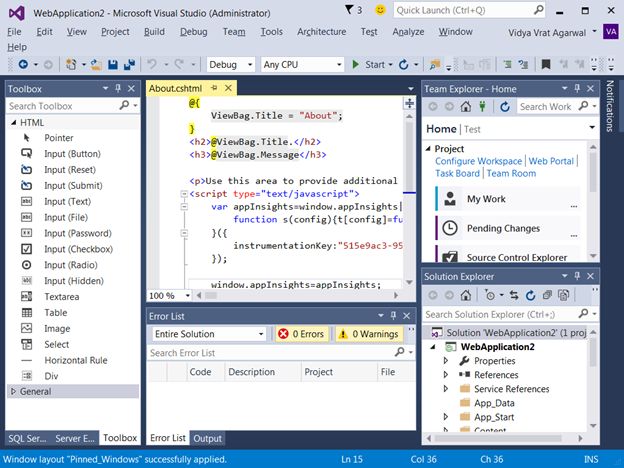This screenshot has height=468, width=624.
Task: Open the Architecture menu
Action: pyautogui.click(x=321, y=31)
